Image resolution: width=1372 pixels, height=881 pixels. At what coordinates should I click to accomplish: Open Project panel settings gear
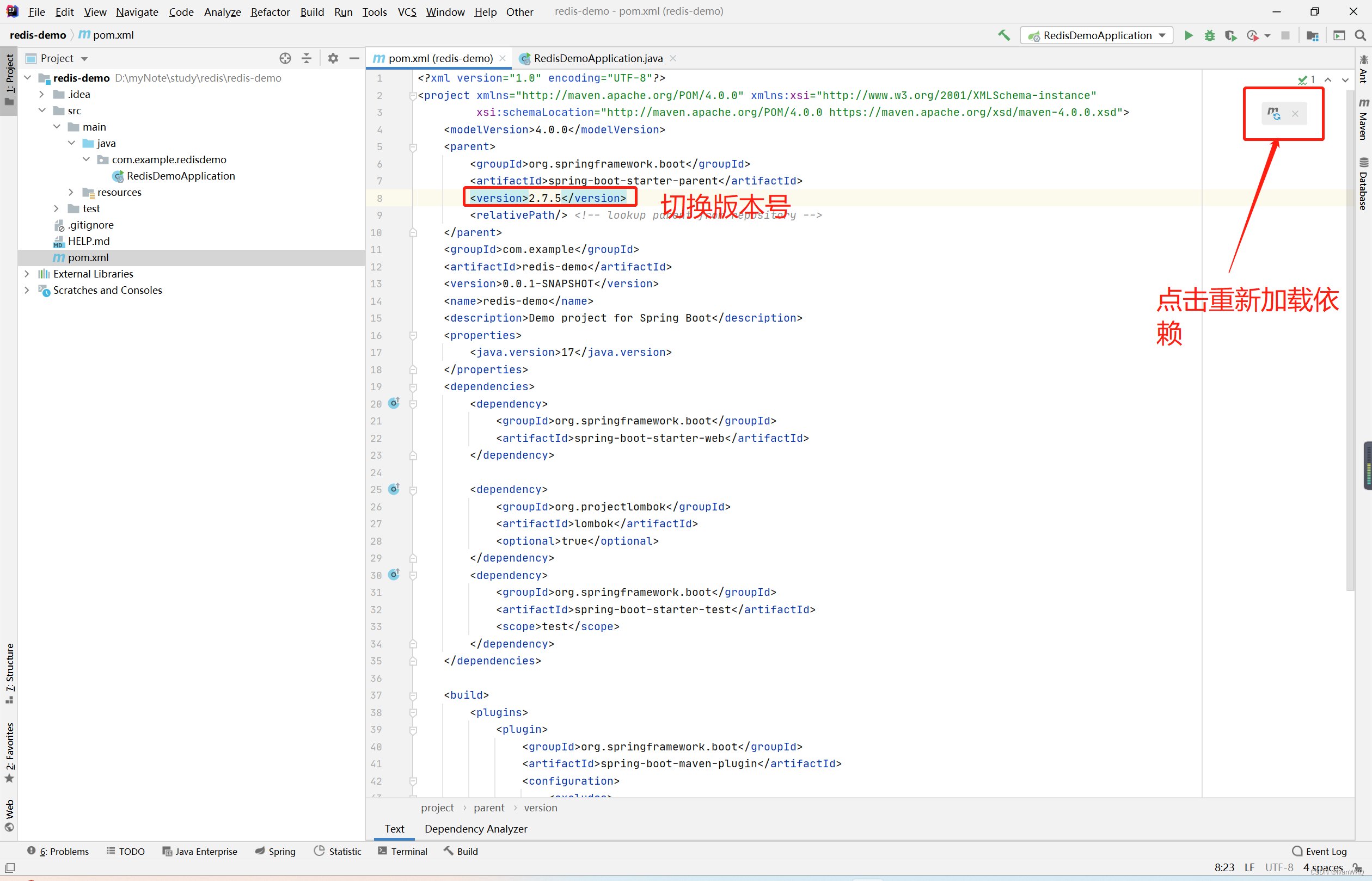pyautogui.click(x=333, y=58)
